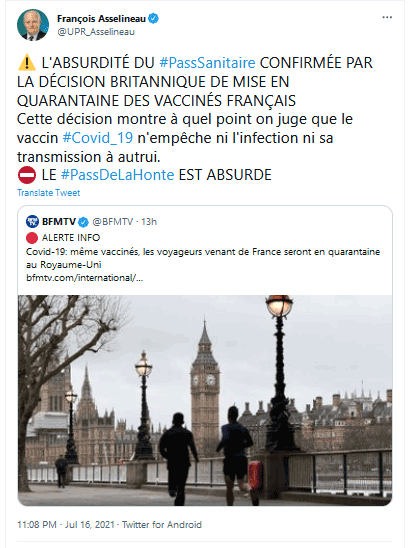This screenshot has width=412, height=548.
Task: Click the BFMTV logo avatar
Action: pyautogui.click(x=32, y=222)
